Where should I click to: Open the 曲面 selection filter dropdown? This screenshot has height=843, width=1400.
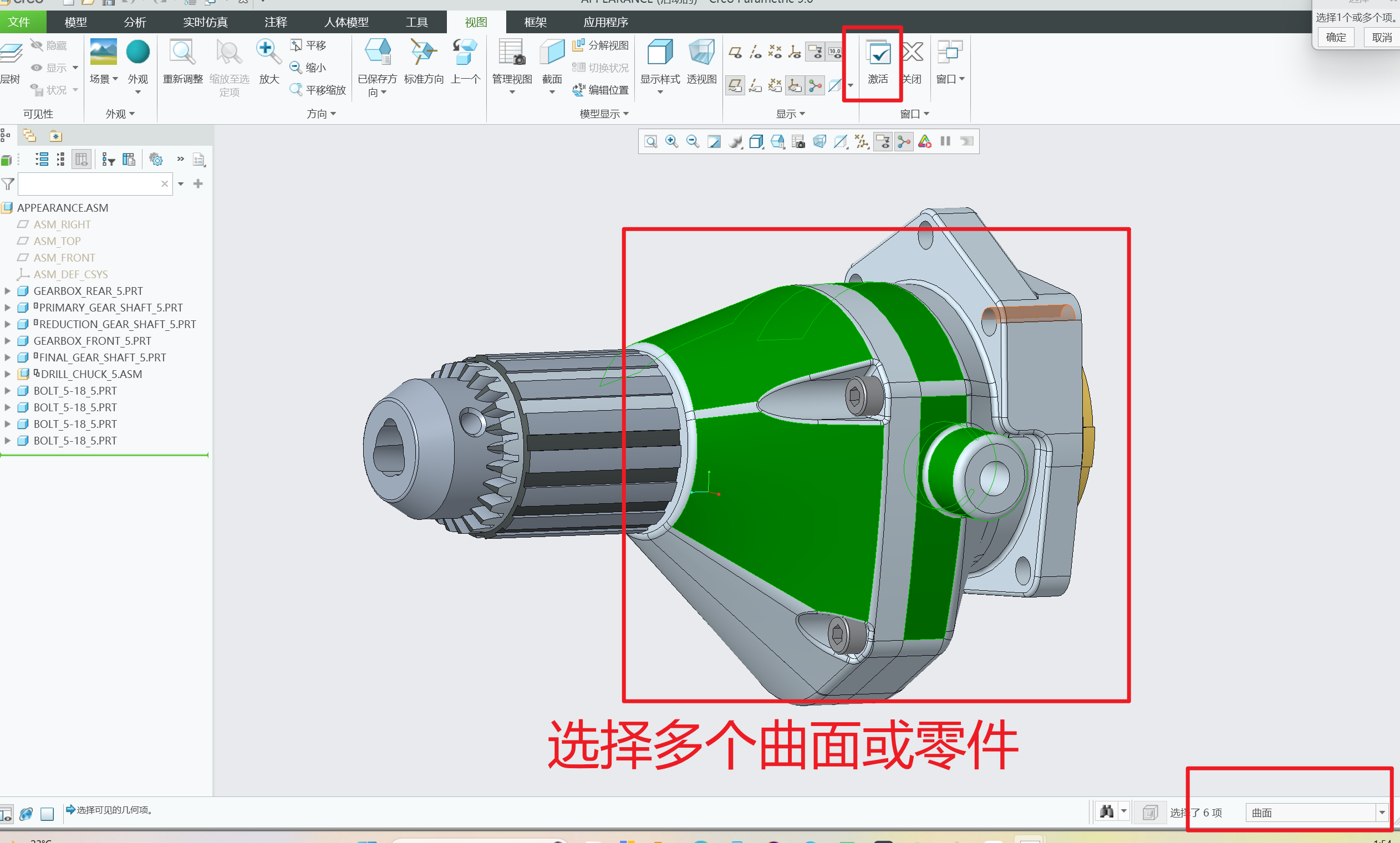(x=1382, y=813)
